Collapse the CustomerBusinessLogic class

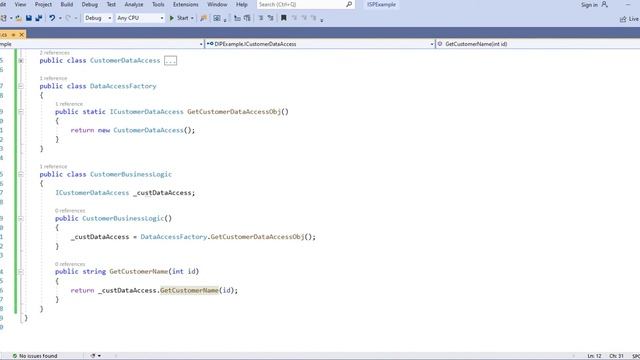click(21, 174)
